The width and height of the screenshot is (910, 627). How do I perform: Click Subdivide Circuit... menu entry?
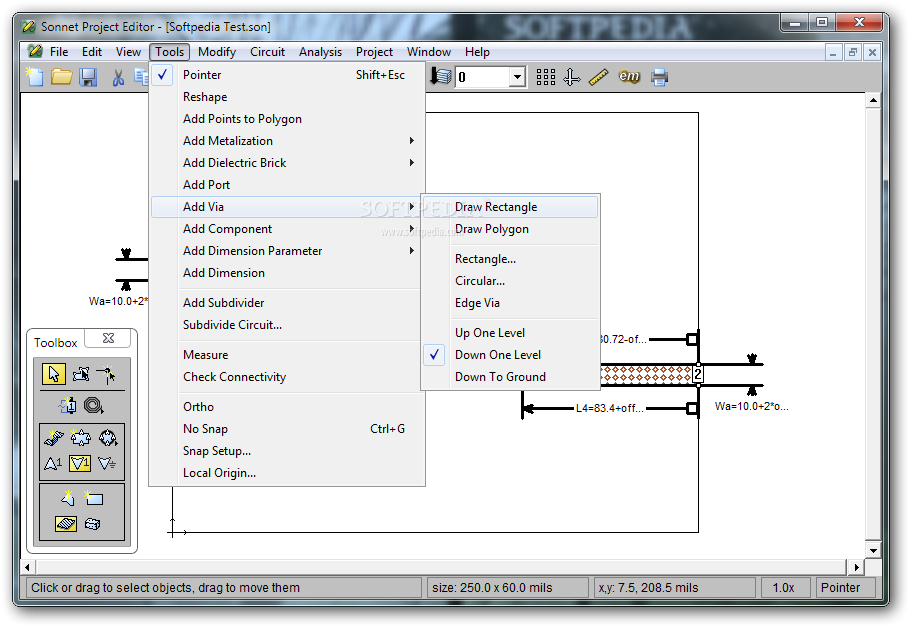click(x=287, y=325)
